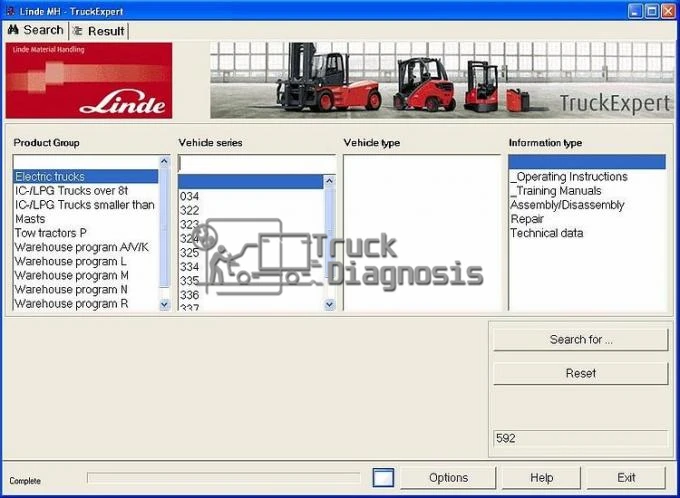Click the Vehicle series scroll down arrow

click(x=330, y=305)
